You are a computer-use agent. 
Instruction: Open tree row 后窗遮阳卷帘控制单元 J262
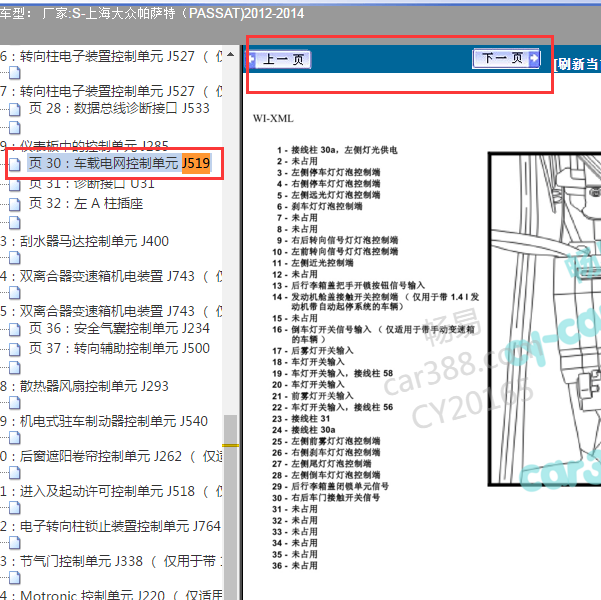[x=111, y=457]
